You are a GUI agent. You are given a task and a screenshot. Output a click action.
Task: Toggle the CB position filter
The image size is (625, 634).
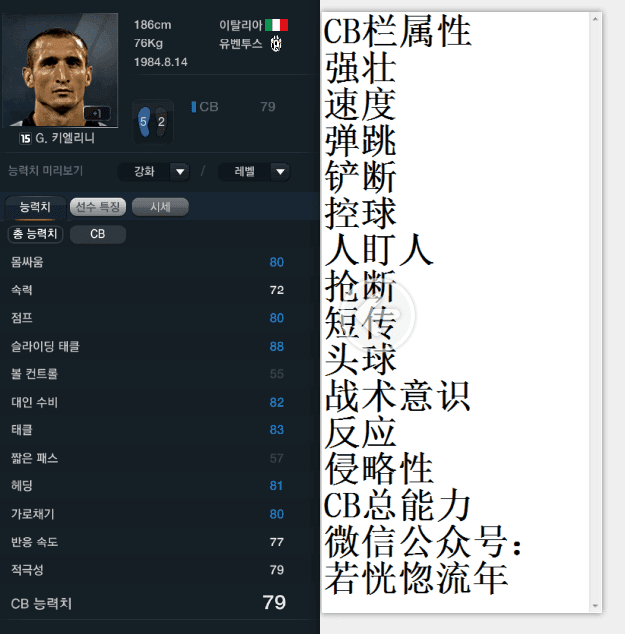(97, 234)
